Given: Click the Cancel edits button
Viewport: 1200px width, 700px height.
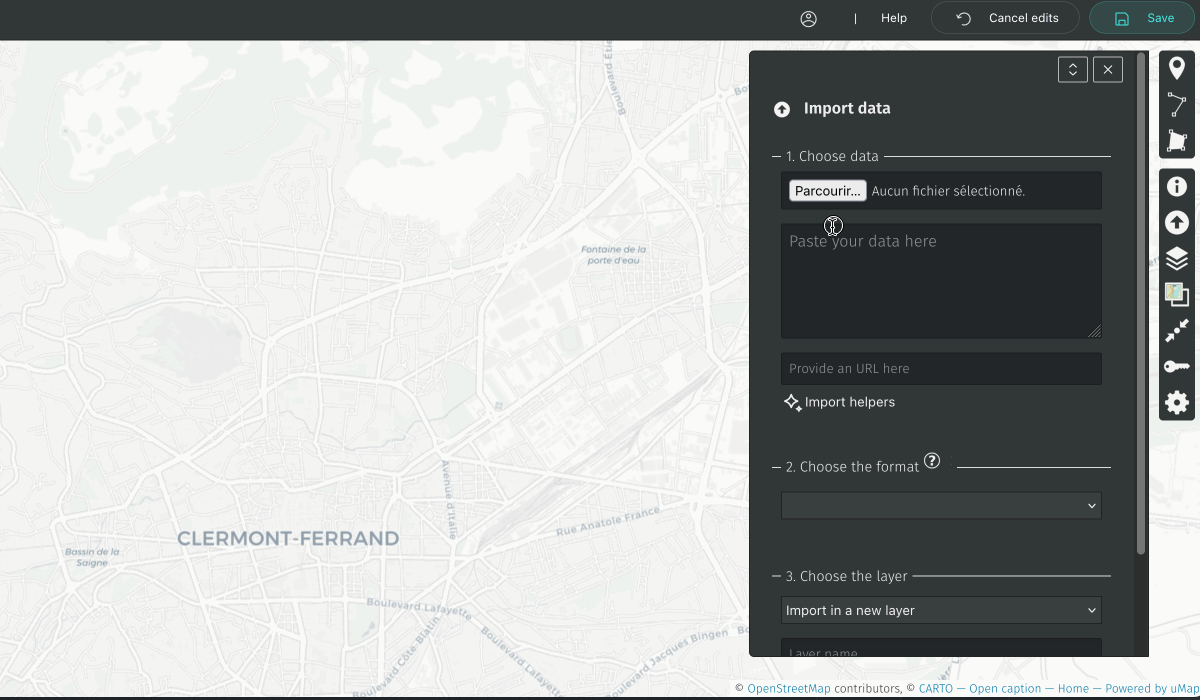Looking at the screenshot, I should [1006, 18].
